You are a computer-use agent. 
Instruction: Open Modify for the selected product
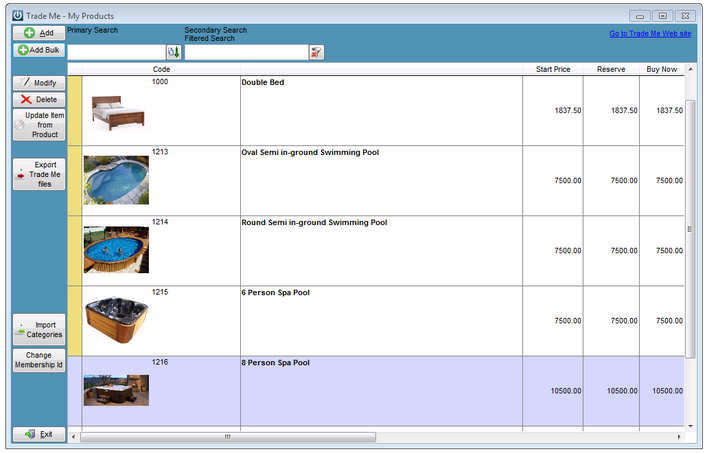(39, 83)
